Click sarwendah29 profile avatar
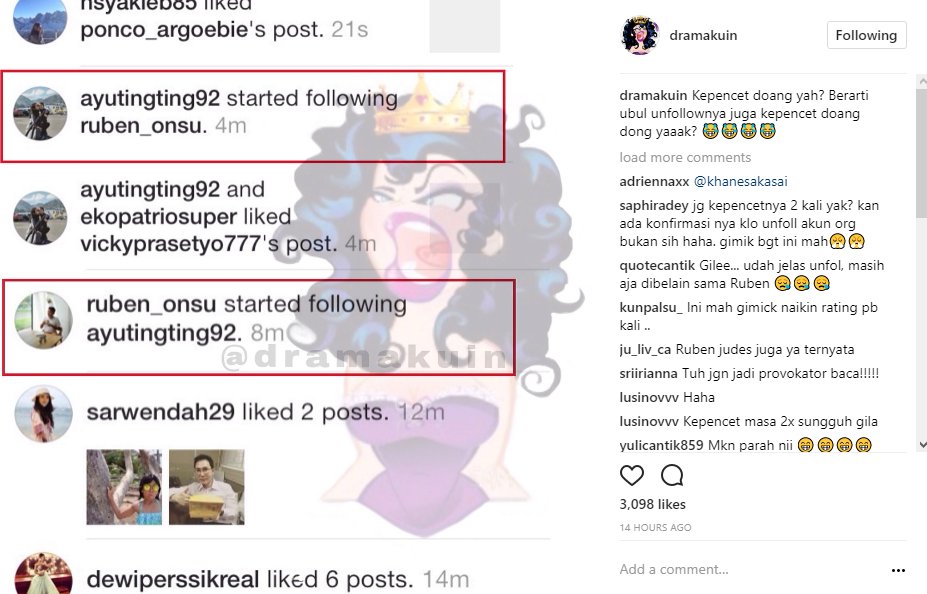The image size is (927, 594). coord(45,414)
